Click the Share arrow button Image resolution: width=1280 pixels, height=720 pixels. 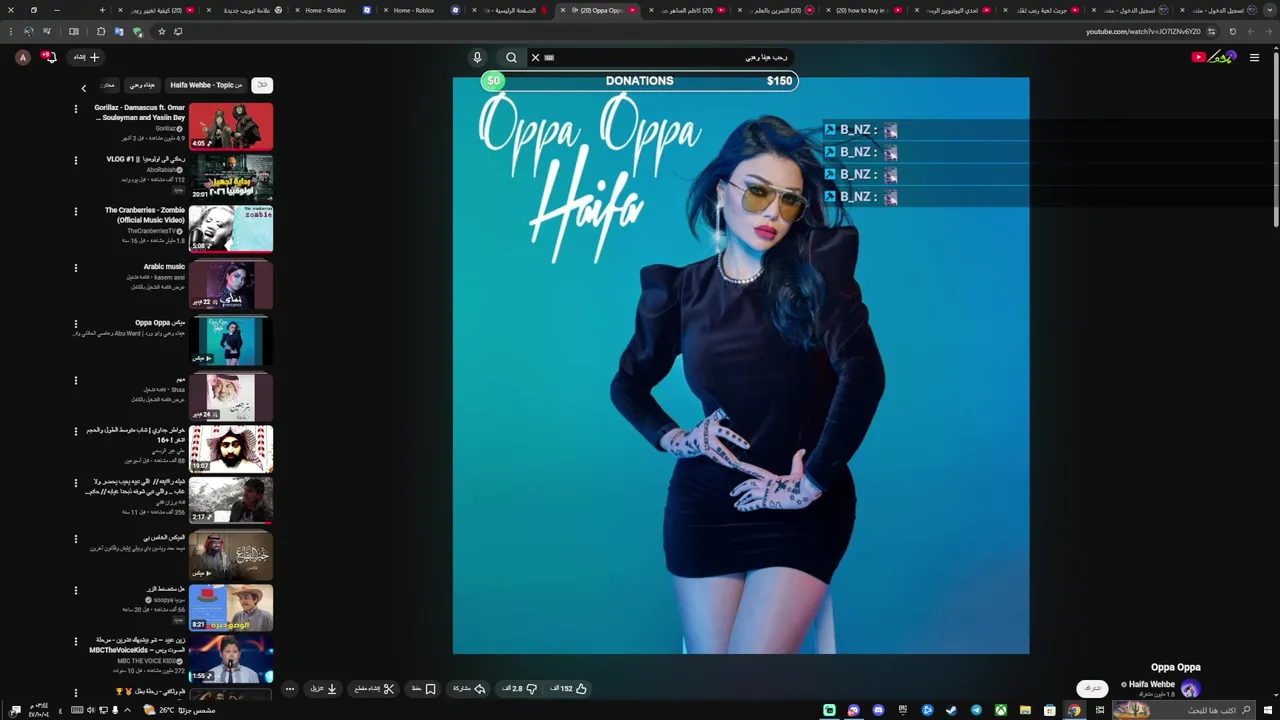[x=468, y=688]
